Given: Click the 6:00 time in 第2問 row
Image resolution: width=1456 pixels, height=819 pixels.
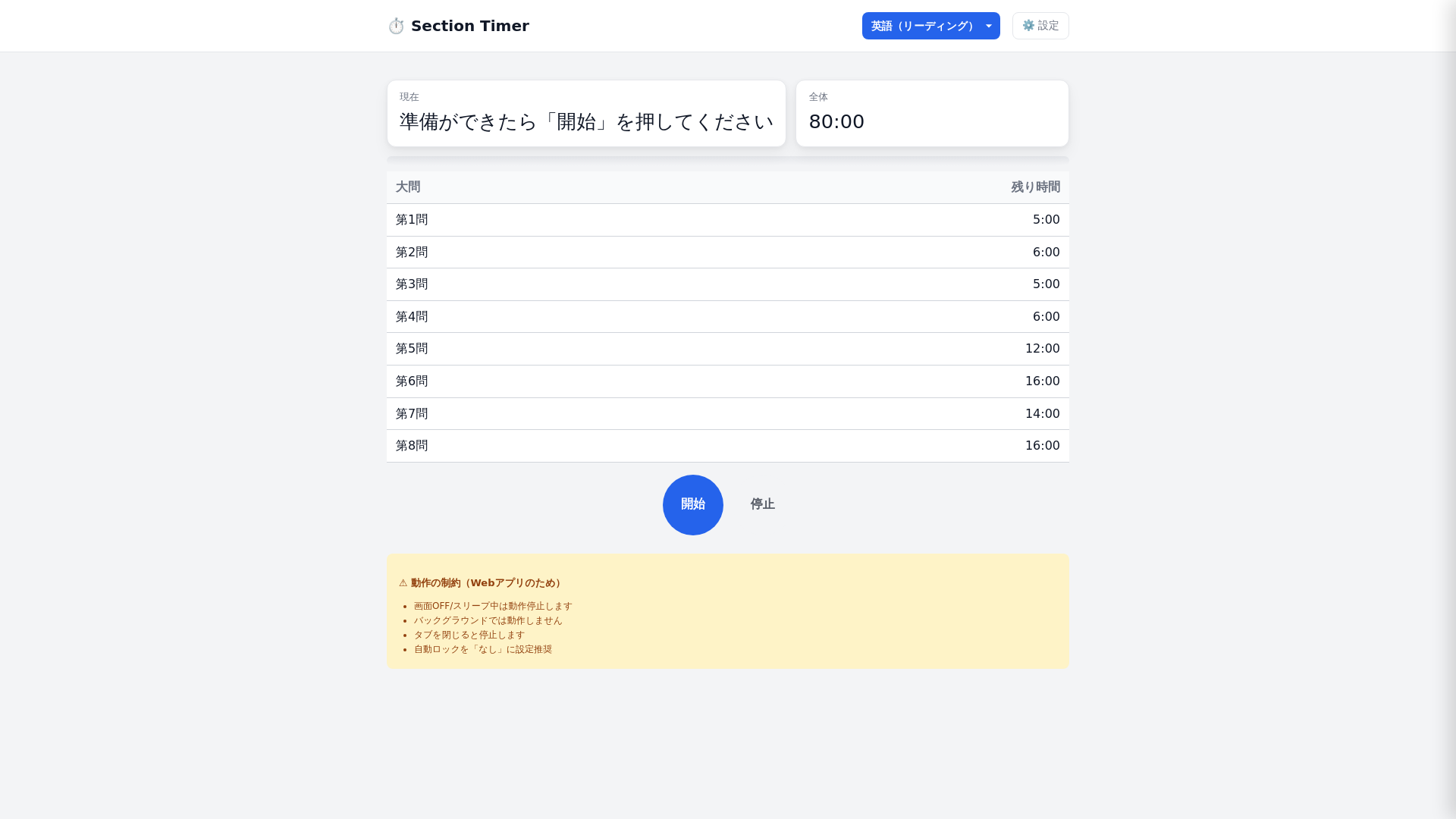Looking at the screenshot, I should tap(1046, 252).
